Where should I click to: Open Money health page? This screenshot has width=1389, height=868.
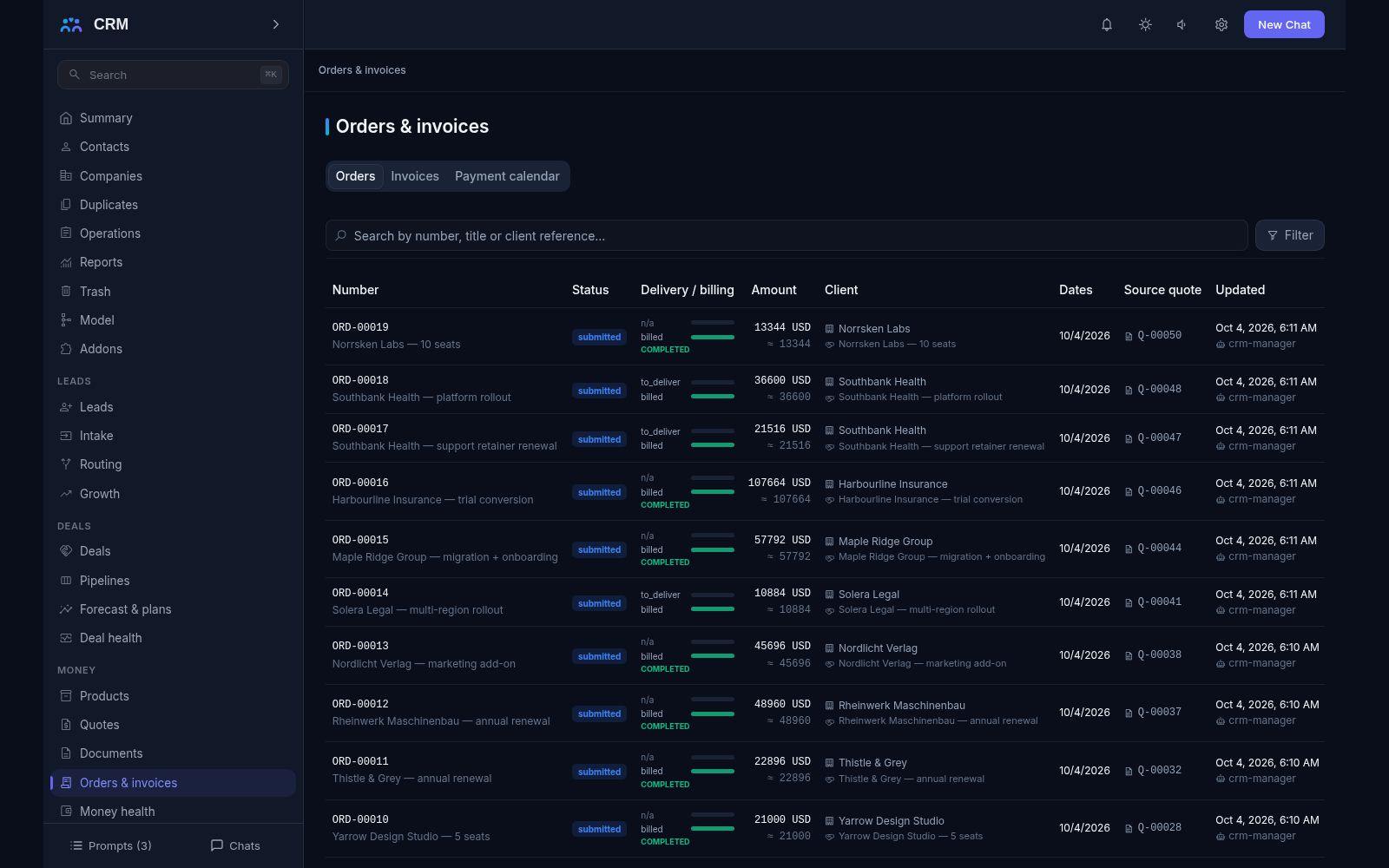click(173, 812)
